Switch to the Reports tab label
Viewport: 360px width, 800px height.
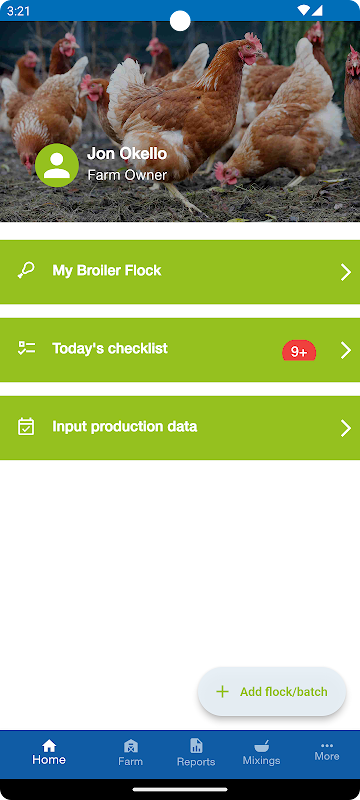point(196,762)
